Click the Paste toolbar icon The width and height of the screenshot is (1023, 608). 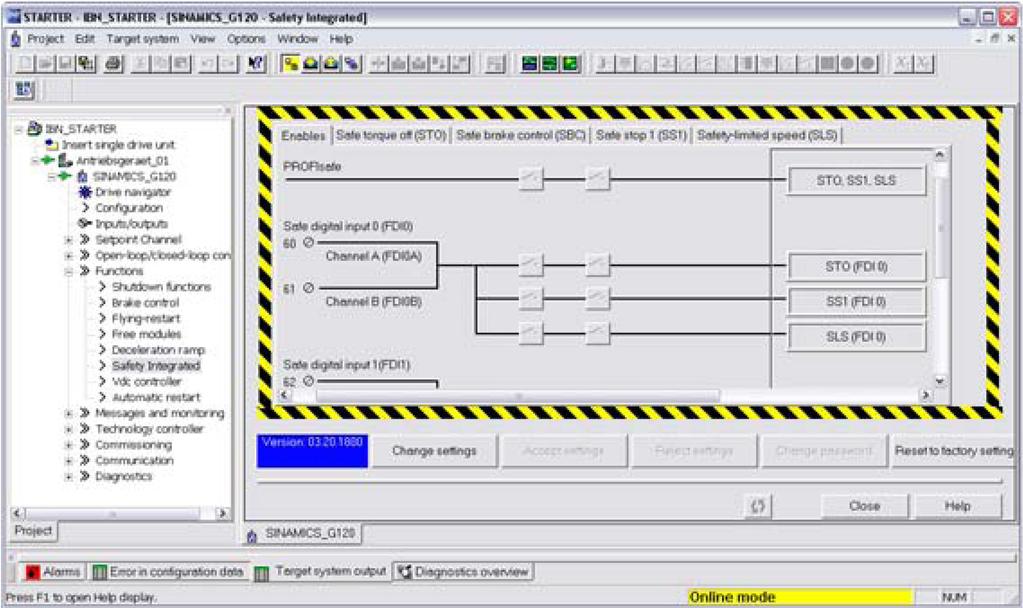[181, 63]
